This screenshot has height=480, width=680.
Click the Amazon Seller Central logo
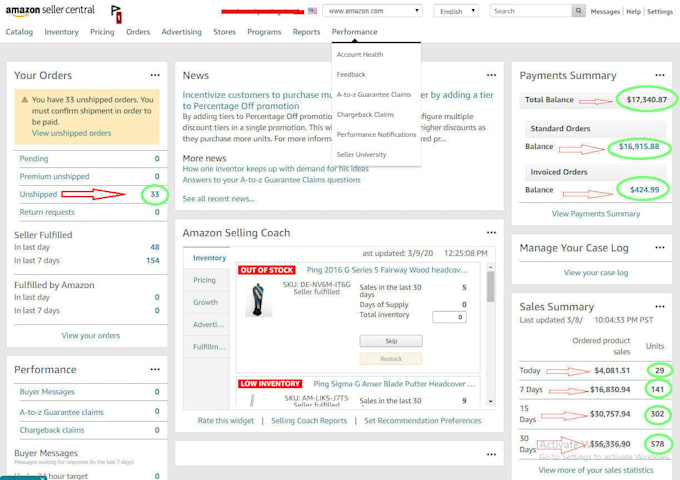pyautogui.click(x=50, y=10)
